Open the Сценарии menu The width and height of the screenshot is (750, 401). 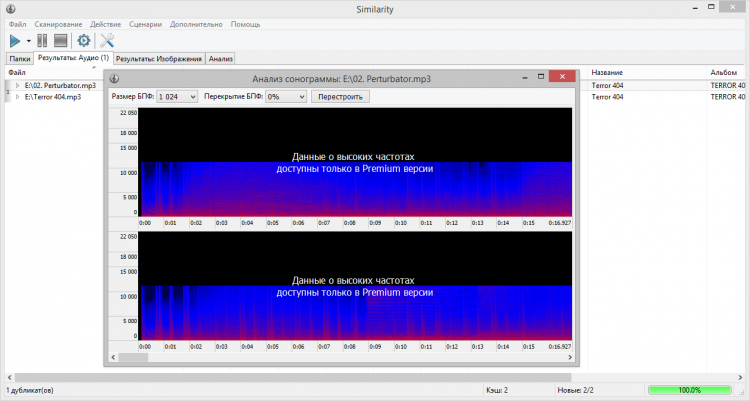tap(145, 23)
